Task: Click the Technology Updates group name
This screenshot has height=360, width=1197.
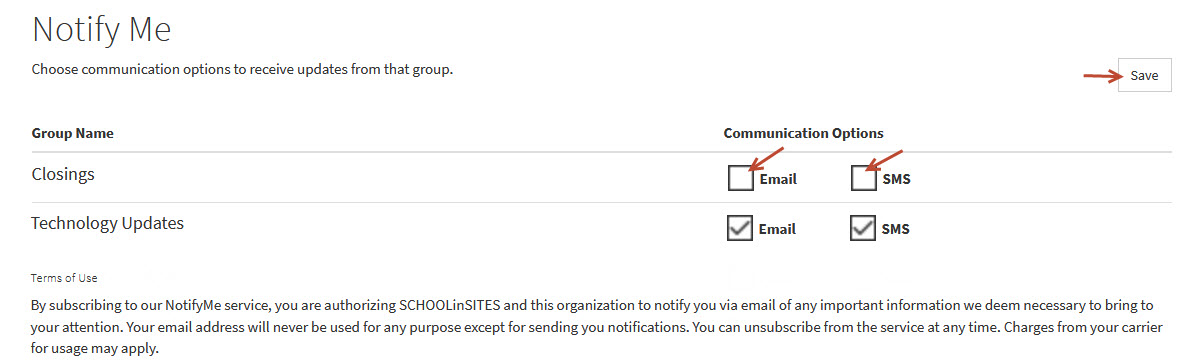Action: (108, 224)
